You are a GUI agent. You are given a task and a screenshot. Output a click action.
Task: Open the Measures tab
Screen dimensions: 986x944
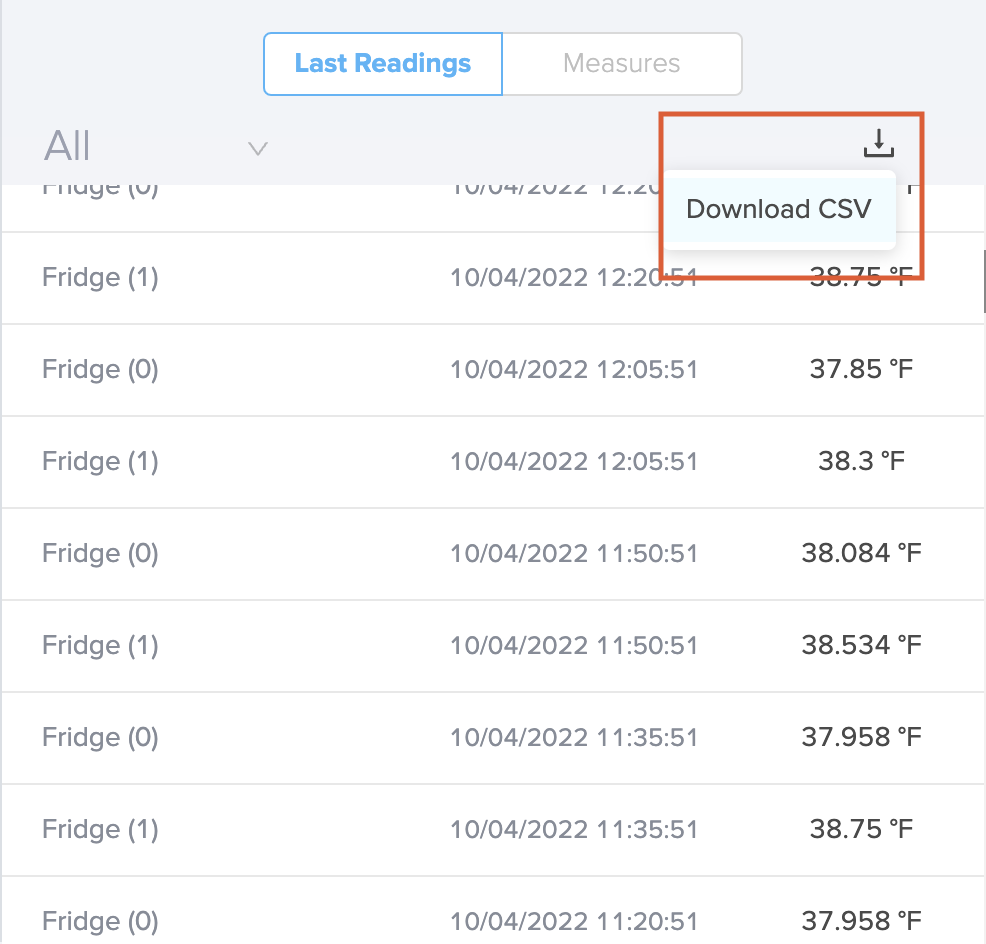[x=621, y=64]
